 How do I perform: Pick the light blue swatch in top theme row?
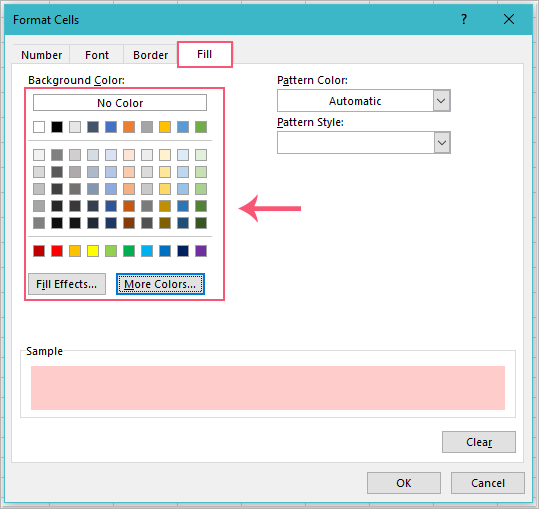(183, 127)
